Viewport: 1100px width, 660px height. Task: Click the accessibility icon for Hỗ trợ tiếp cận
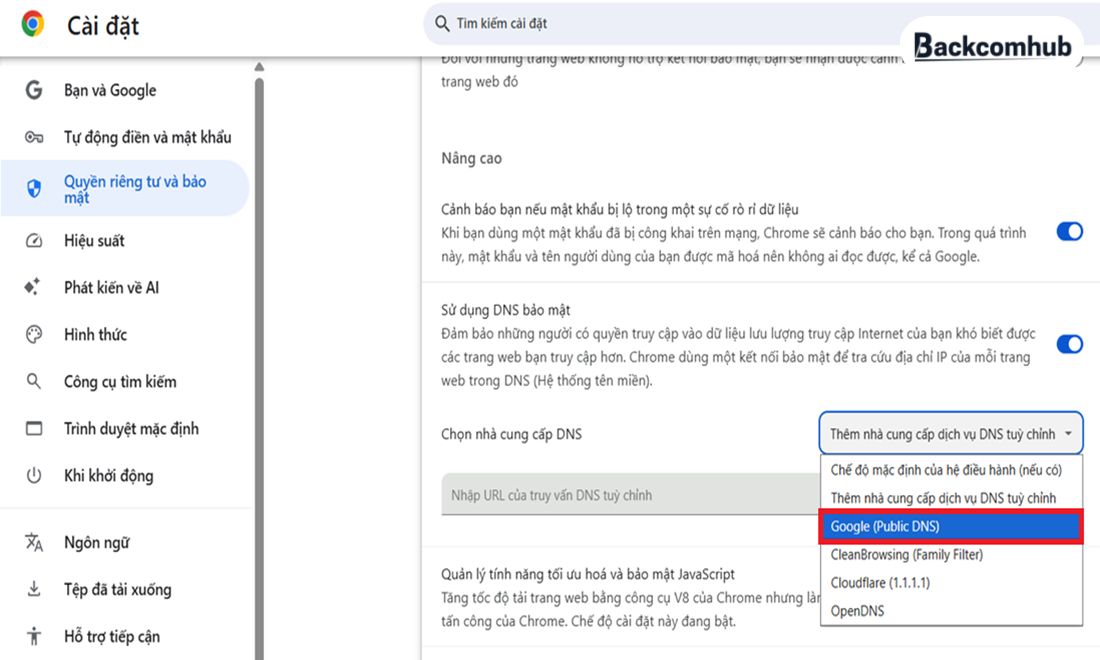(x=34, y=636)
